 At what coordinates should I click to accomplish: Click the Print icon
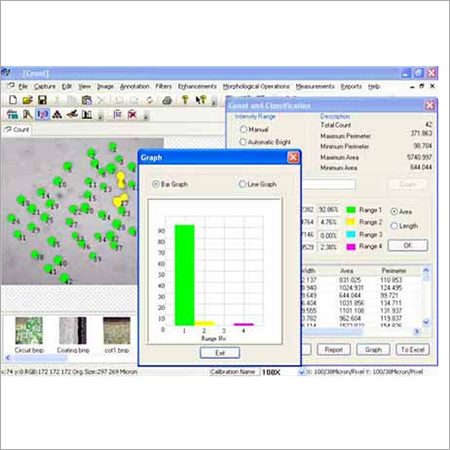point(167,100)
